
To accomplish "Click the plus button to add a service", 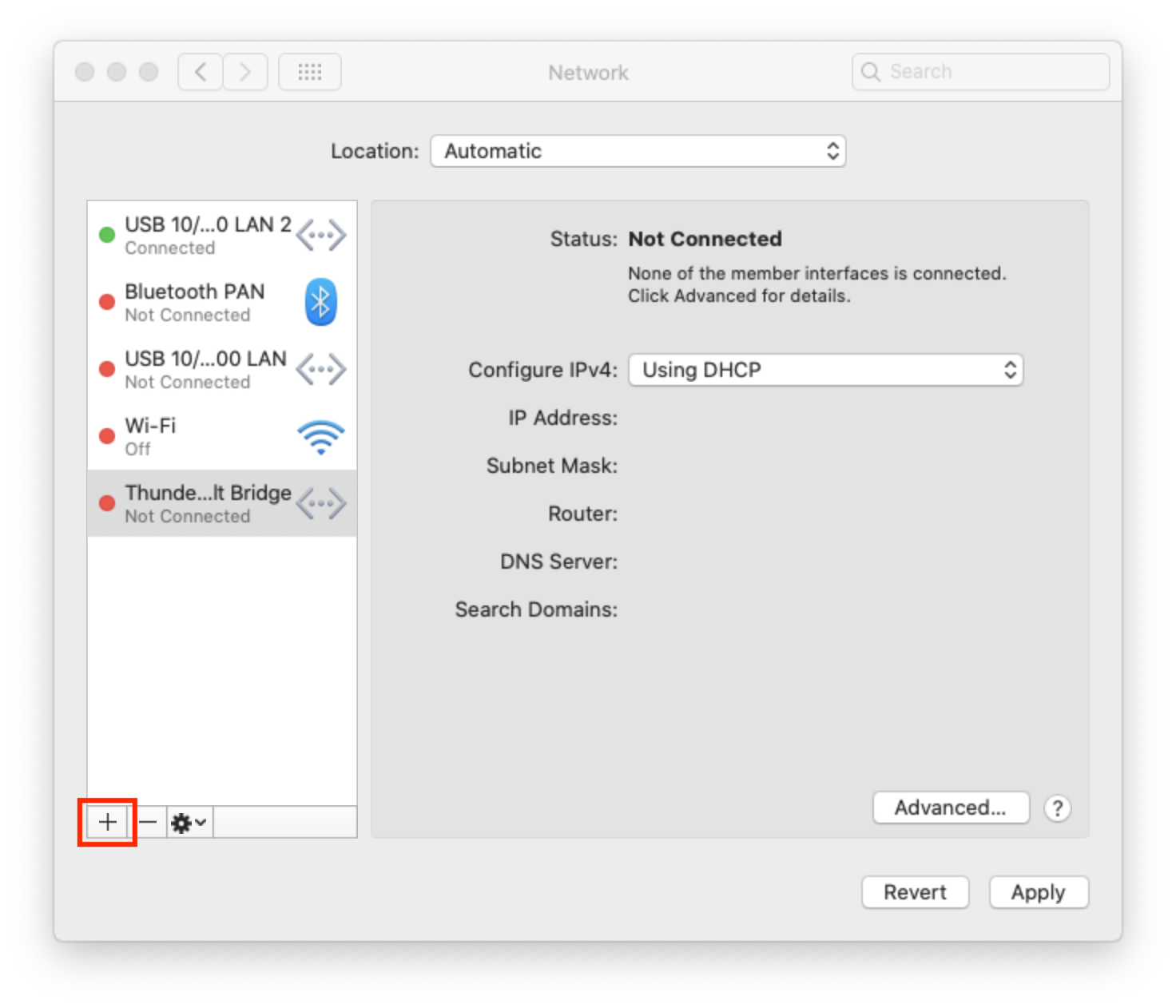I will tap(107, 822).
